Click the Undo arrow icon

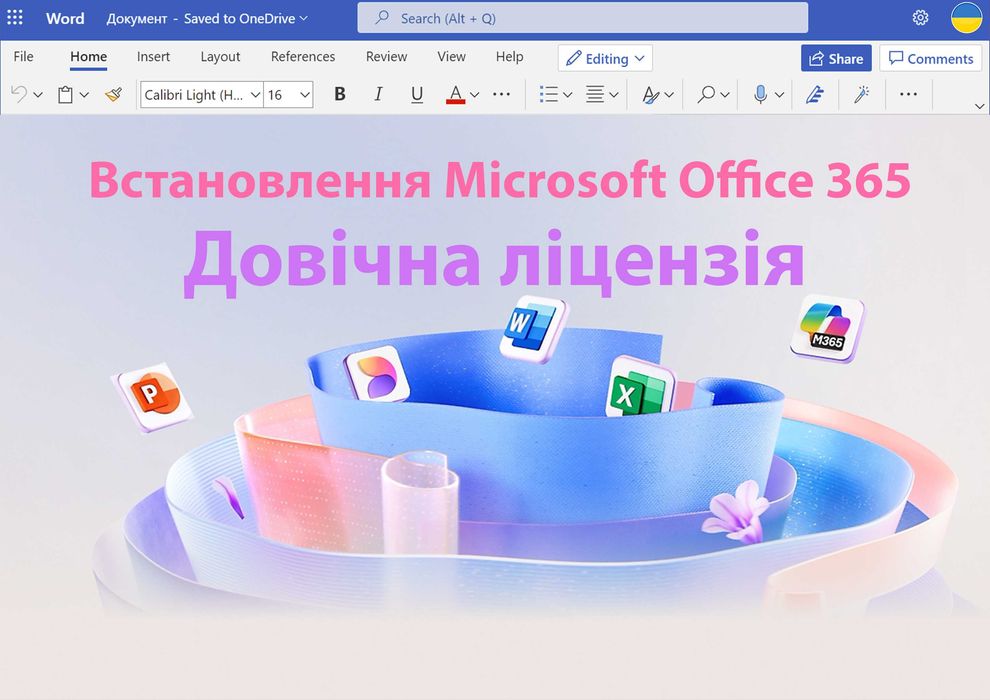tap(18, 95)
